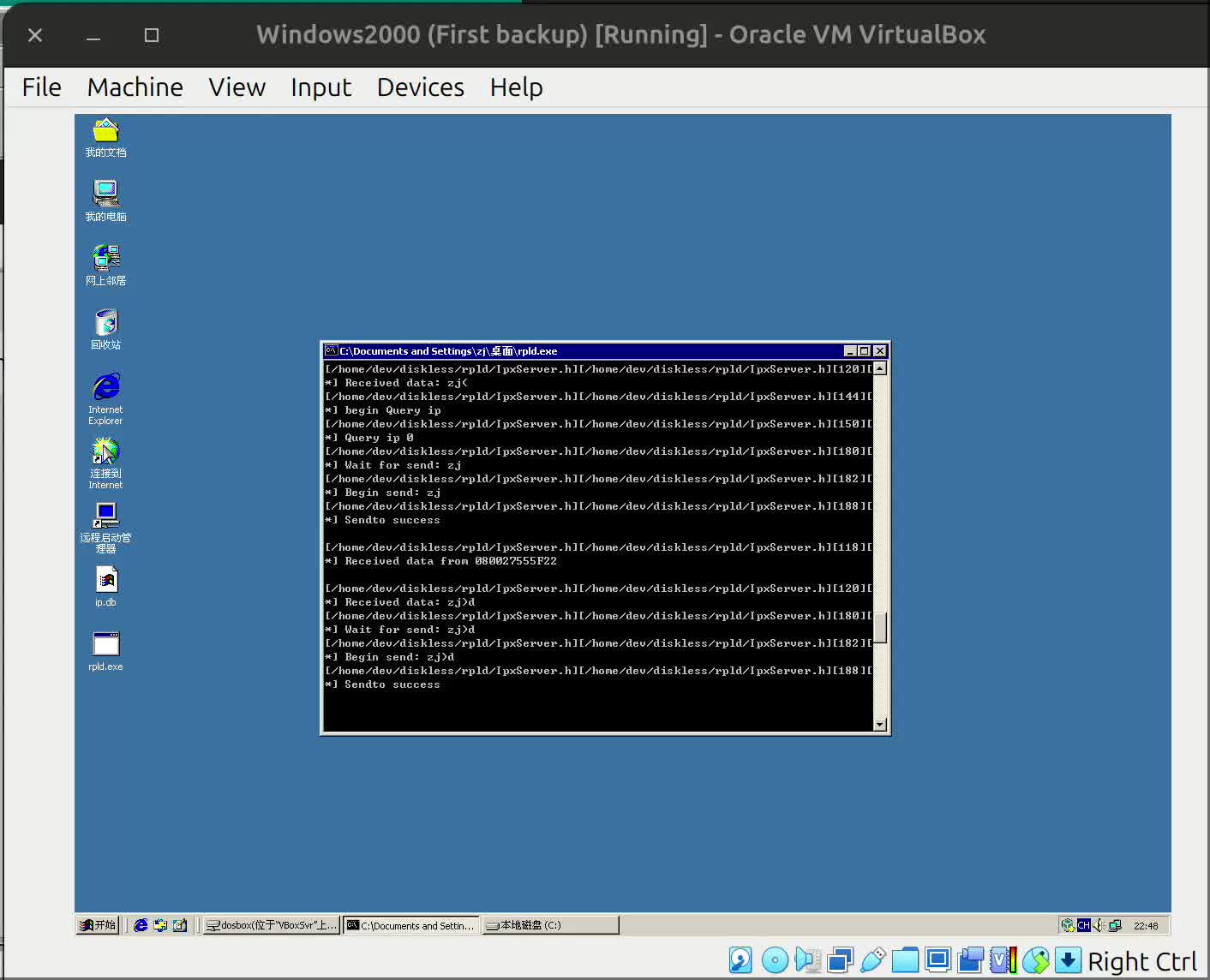Viewport: 1210px width, 980px height.
Task: Click the shared folders status icon
Action: click(x=905, y=960)
